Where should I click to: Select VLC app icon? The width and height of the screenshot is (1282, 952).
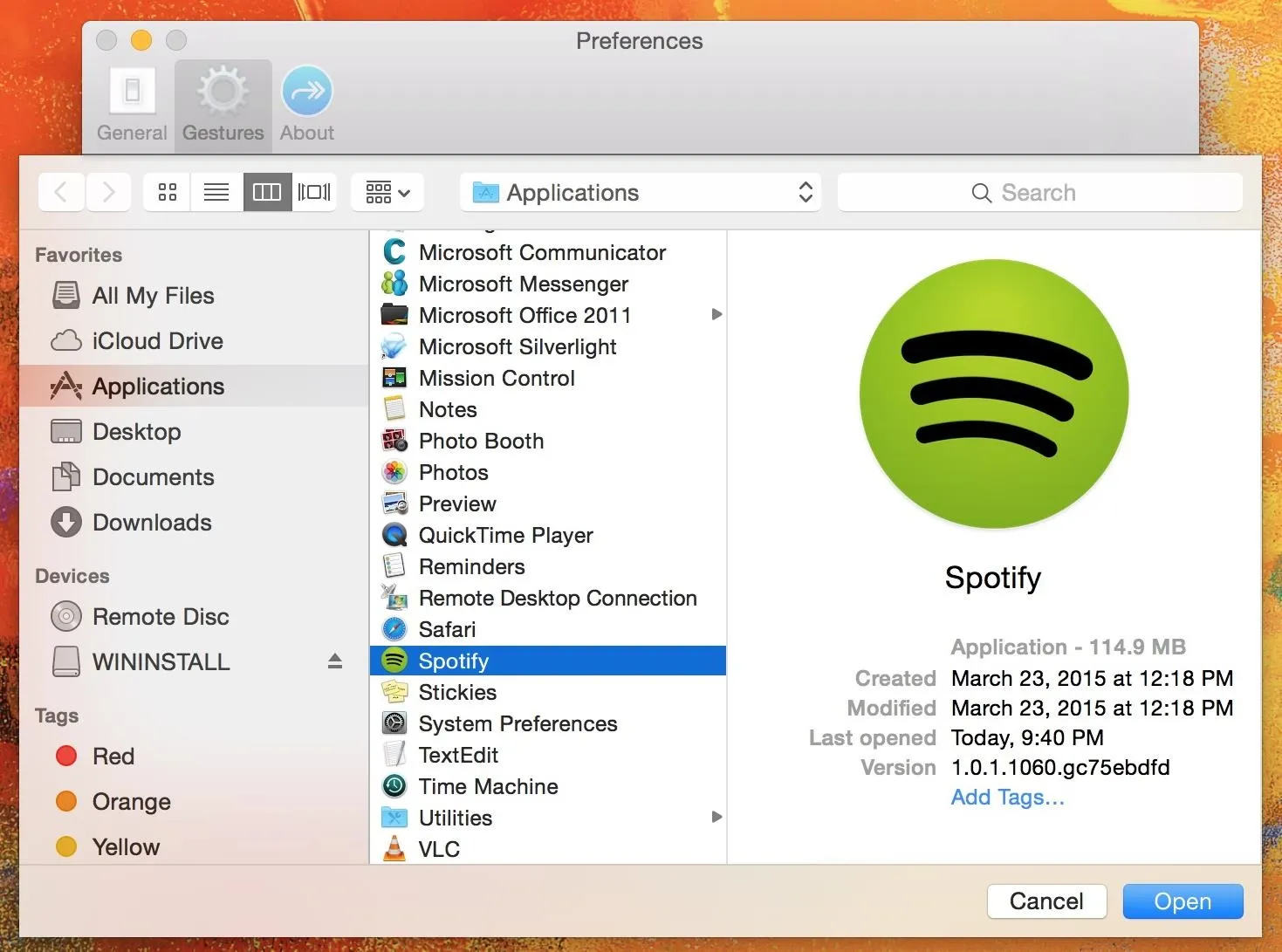click(x=394, y=849)
